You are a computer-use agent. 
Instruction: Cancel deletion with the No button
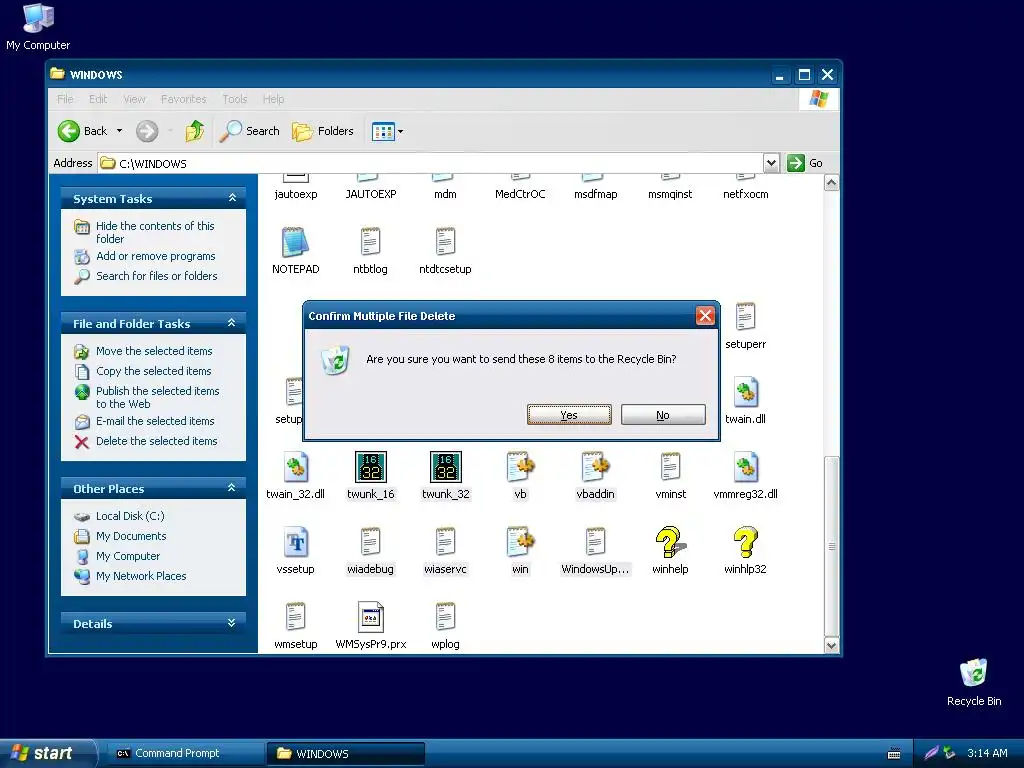coord(663,415)
